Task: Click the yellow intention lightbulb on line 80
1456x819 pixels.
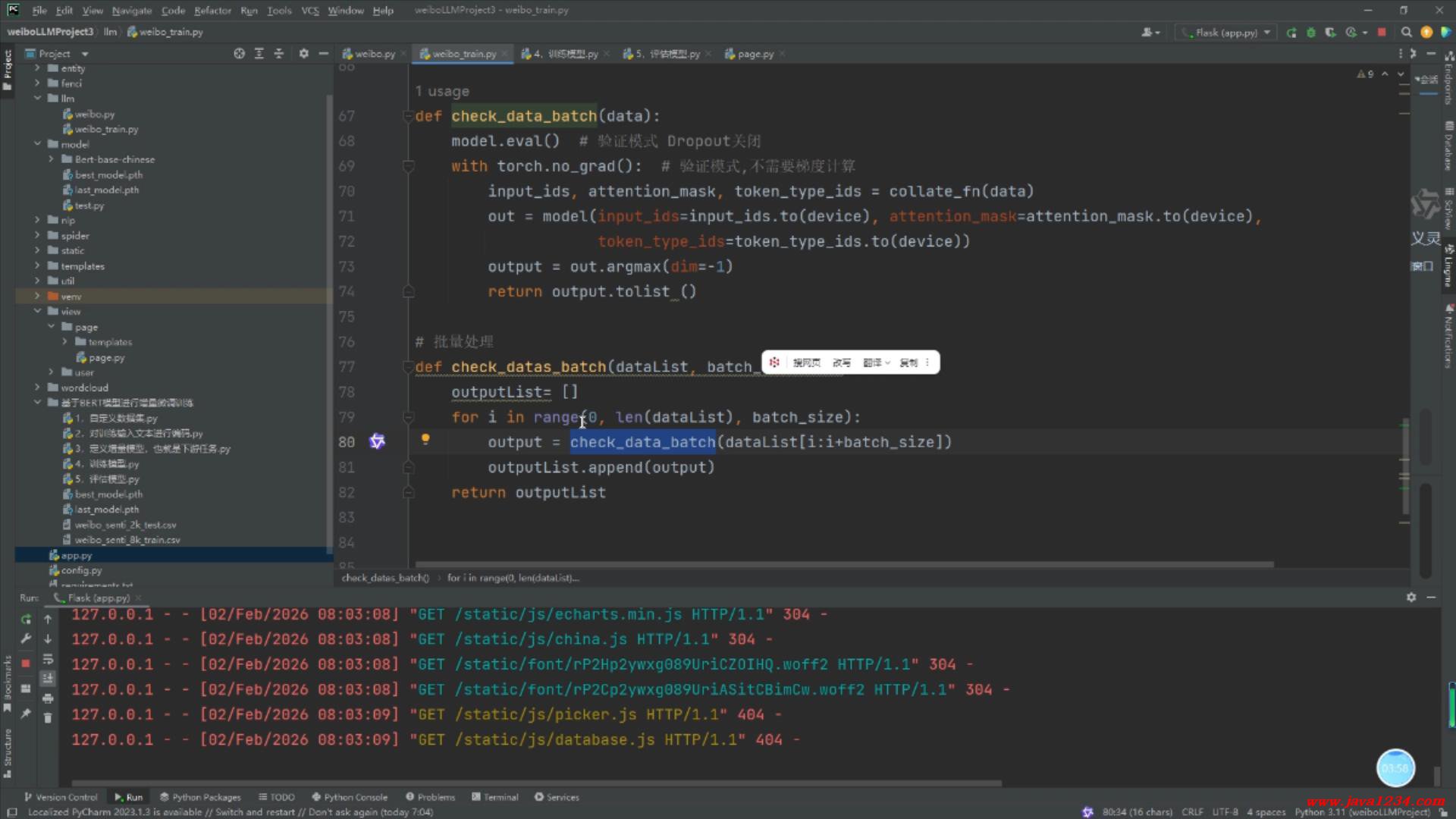Action: 425,439
